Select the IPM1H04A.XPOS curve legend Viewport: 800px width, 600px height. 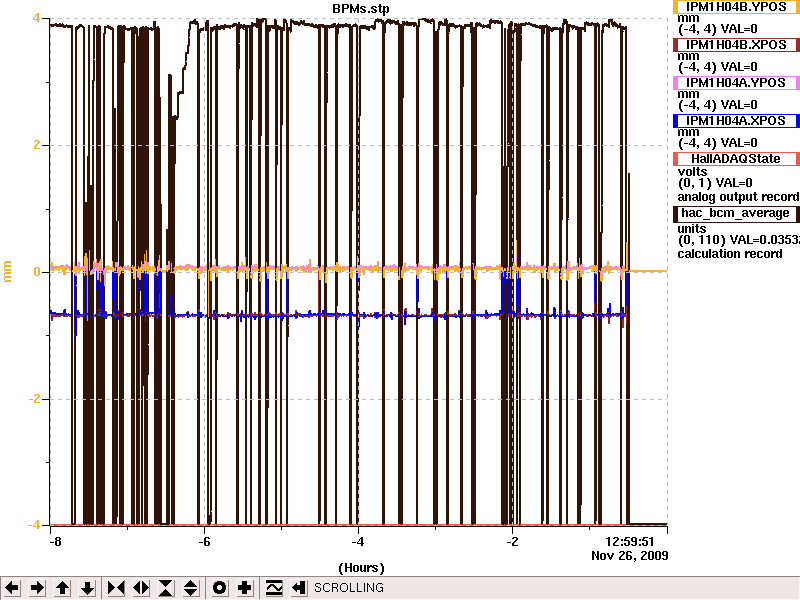736,121
